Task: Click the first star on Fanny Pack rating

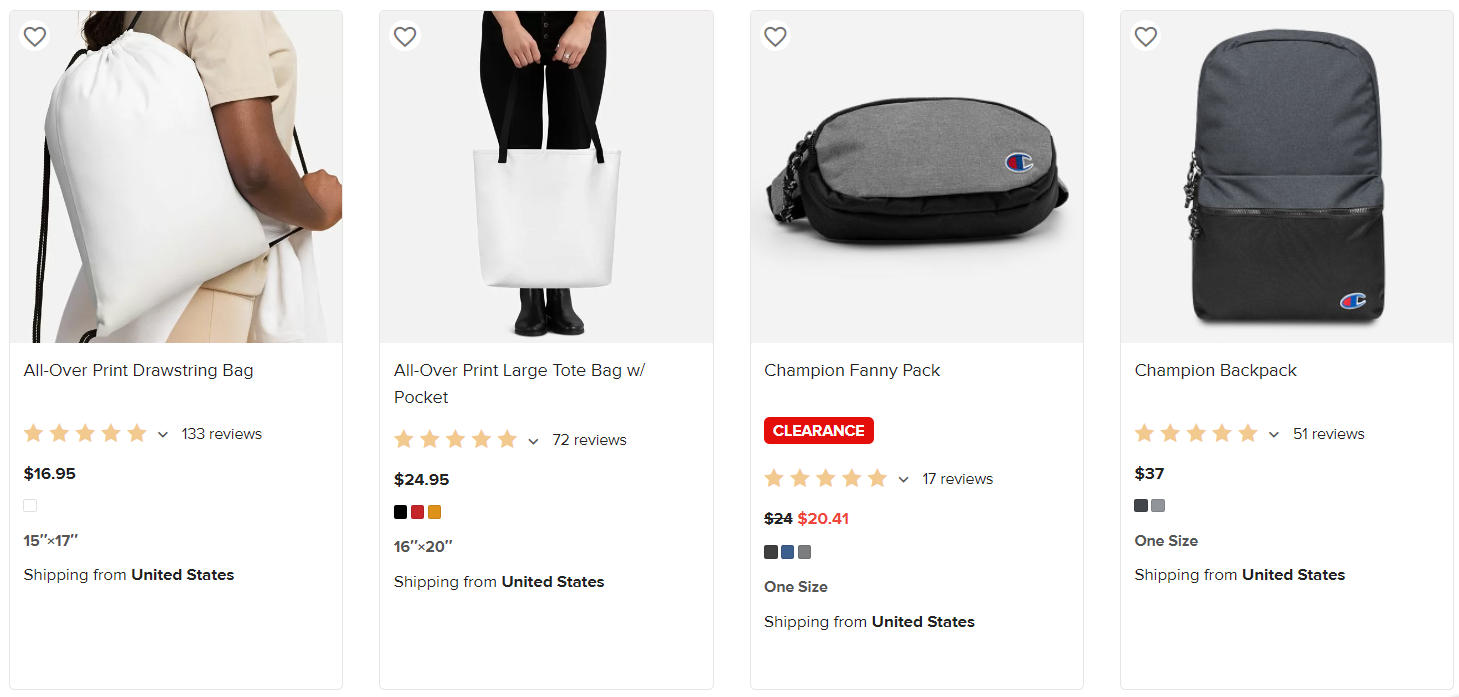Action: [774, 478]
